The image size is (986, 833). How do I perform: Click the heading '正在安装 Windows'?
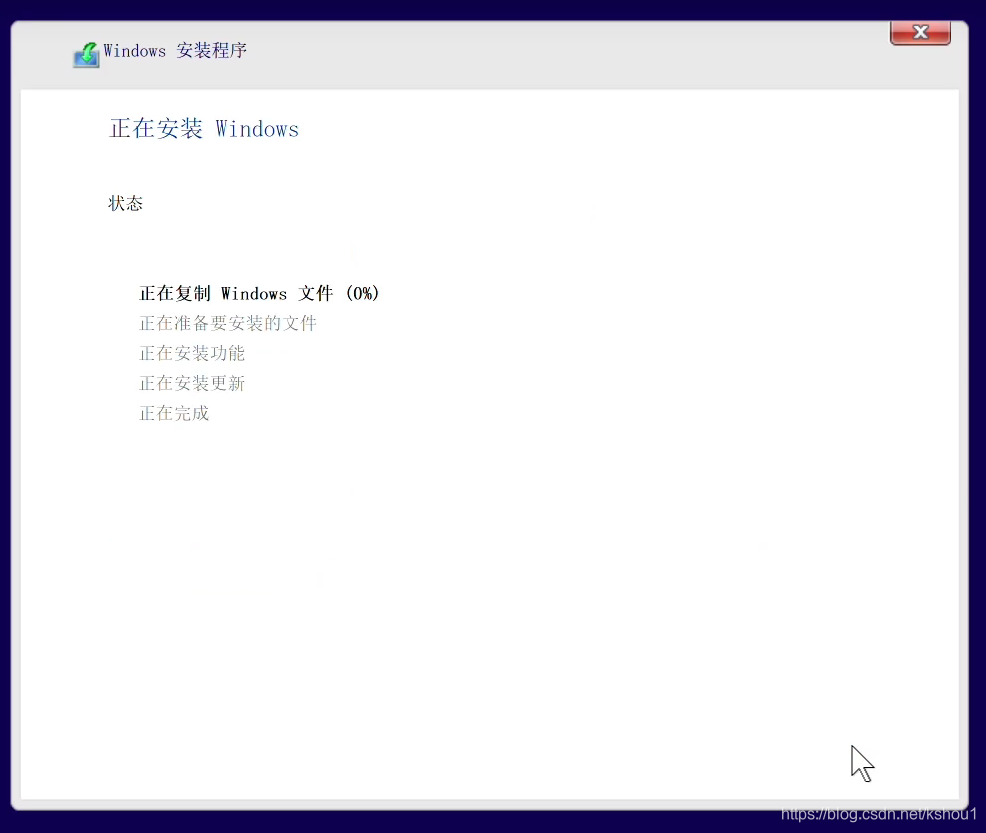(204, 128)
